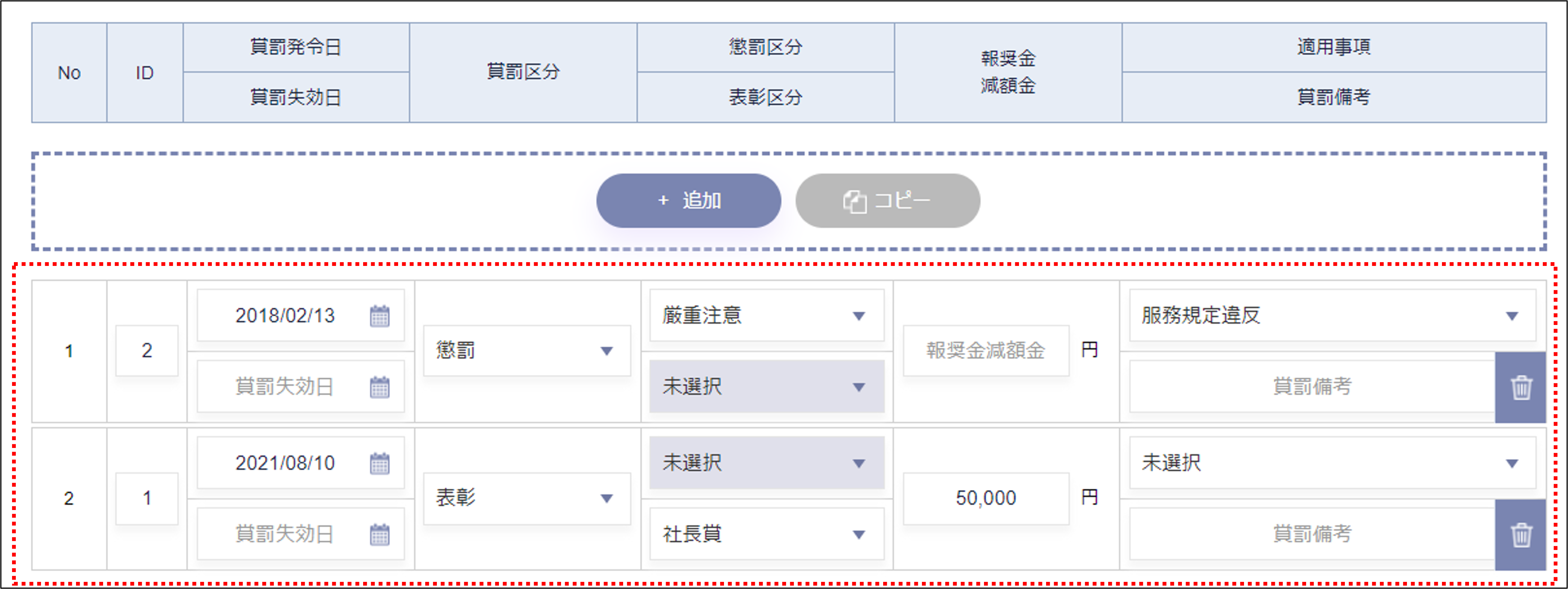1568x589 pixels.
Task: Open the 懲罰 type dropdown
Action: pos(526,351)
